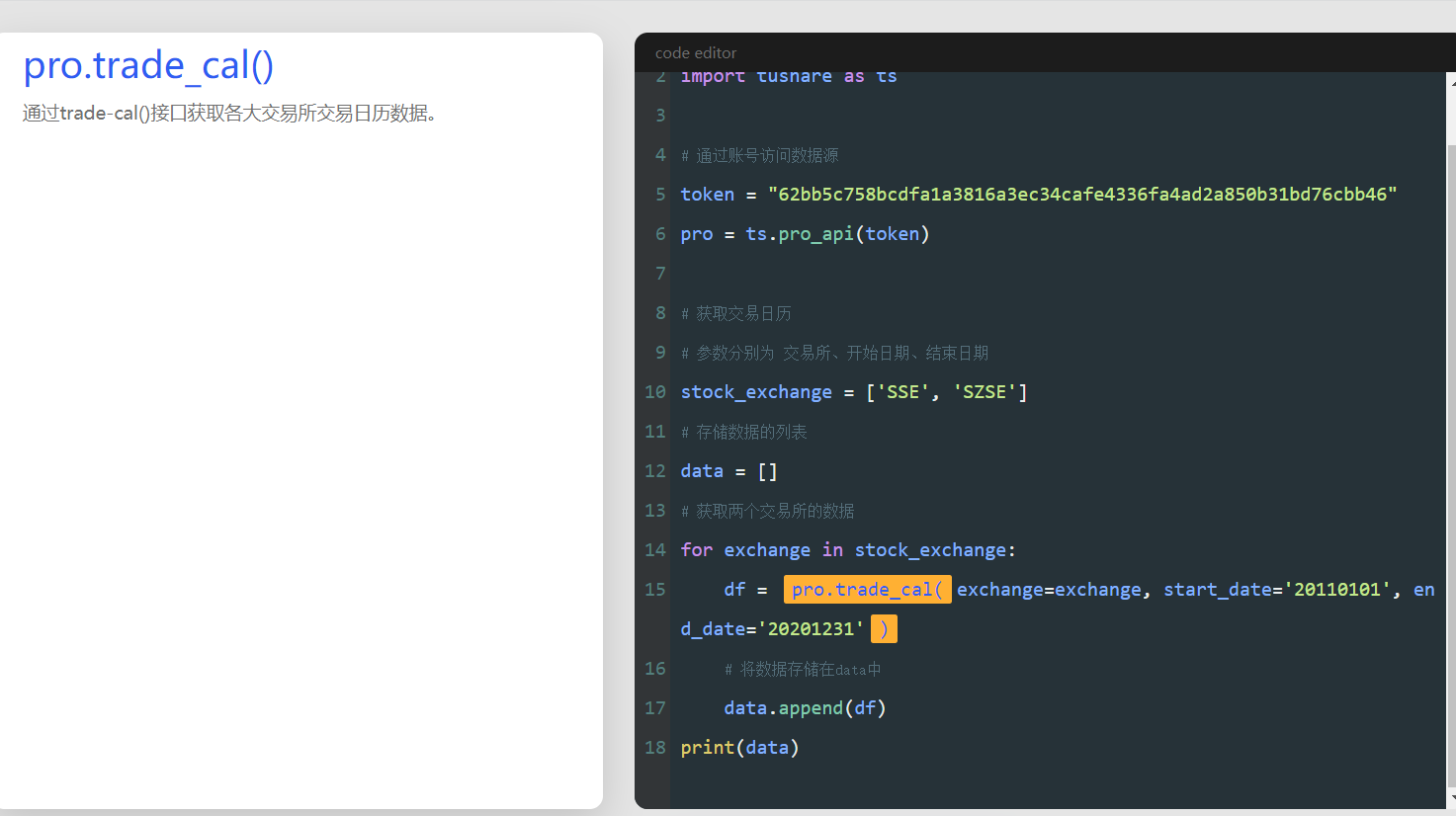This screenshot has height=816, width=1456.
Task: Click the 'for' keyword on line 14
Action: [696, 550]
